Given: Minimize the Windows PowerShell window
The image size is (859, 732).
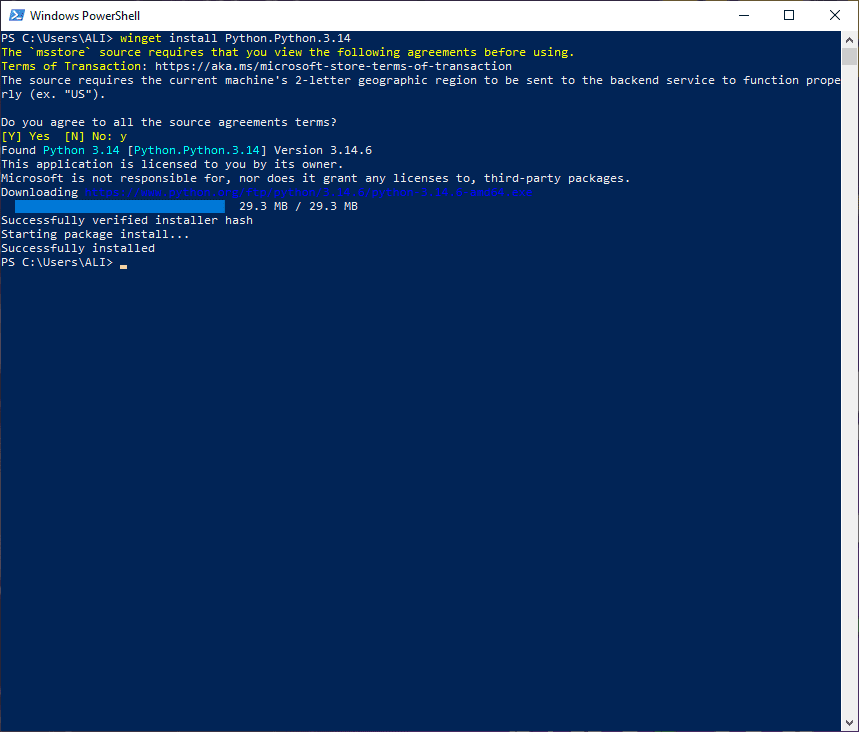Looking at the screenshot, I should point(743,15).
